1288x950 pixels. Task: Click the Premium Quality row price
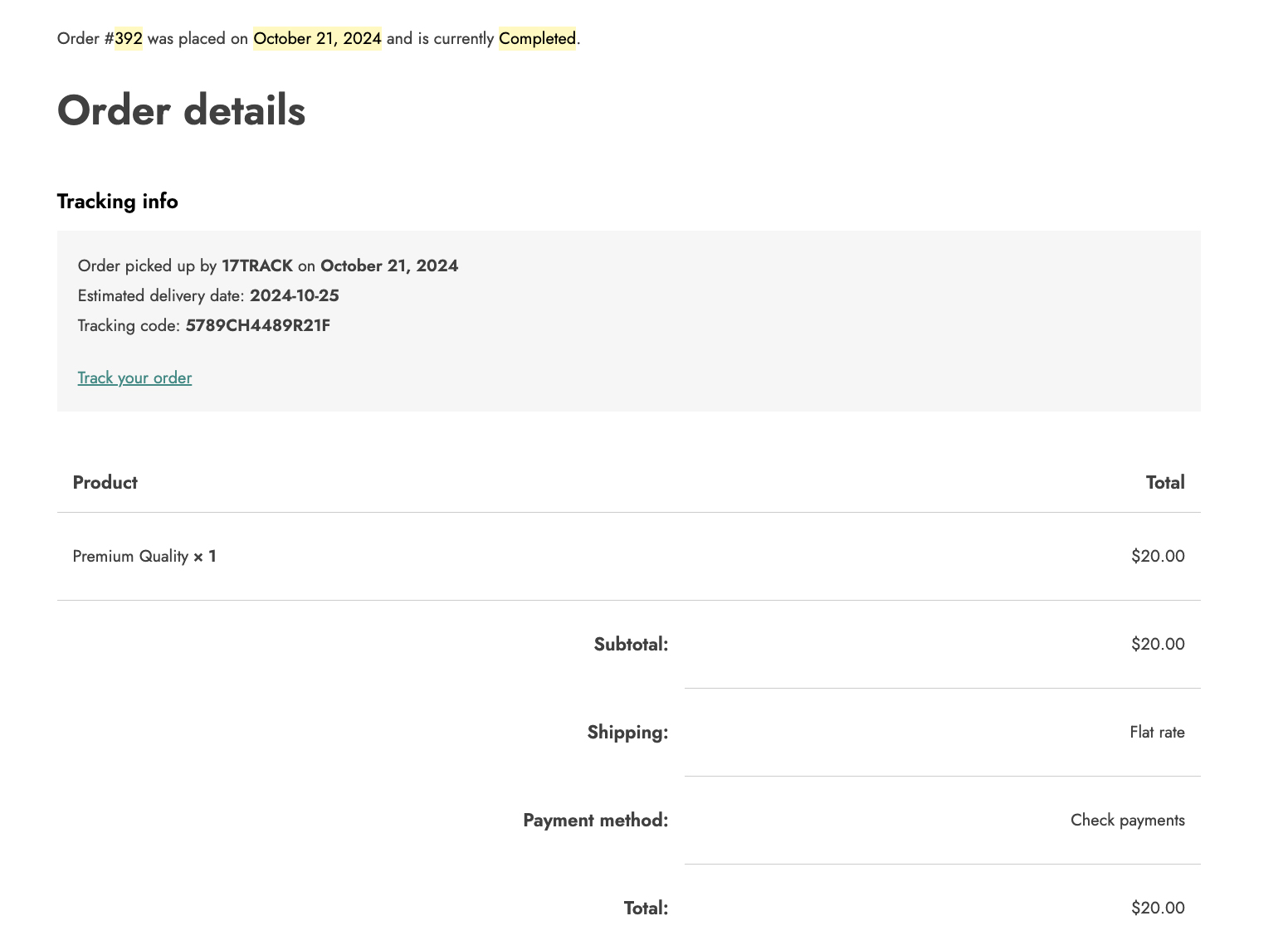pyautogui.click(x=1157, y=557)
